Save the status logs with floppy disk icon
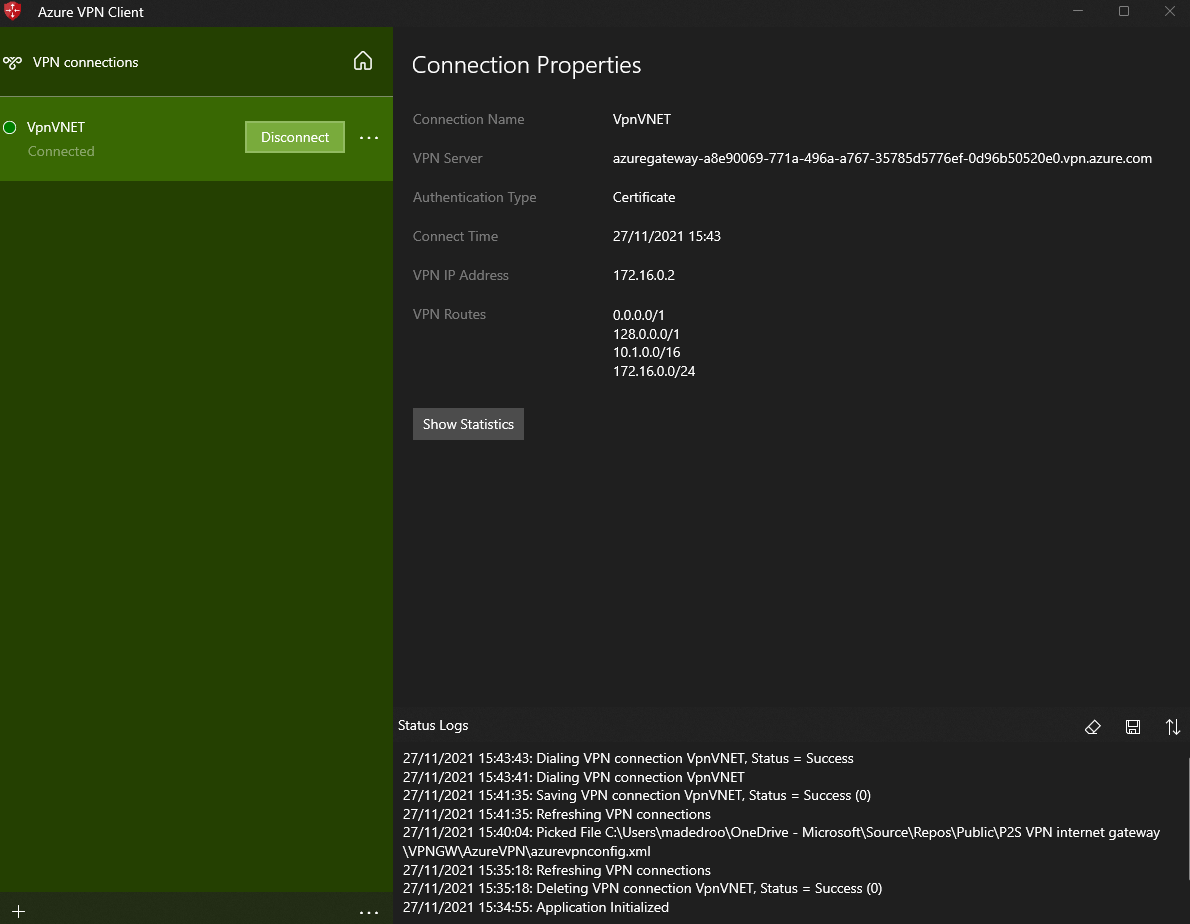The height and width of the screenshot is (924, 1190). (1133, 727)
